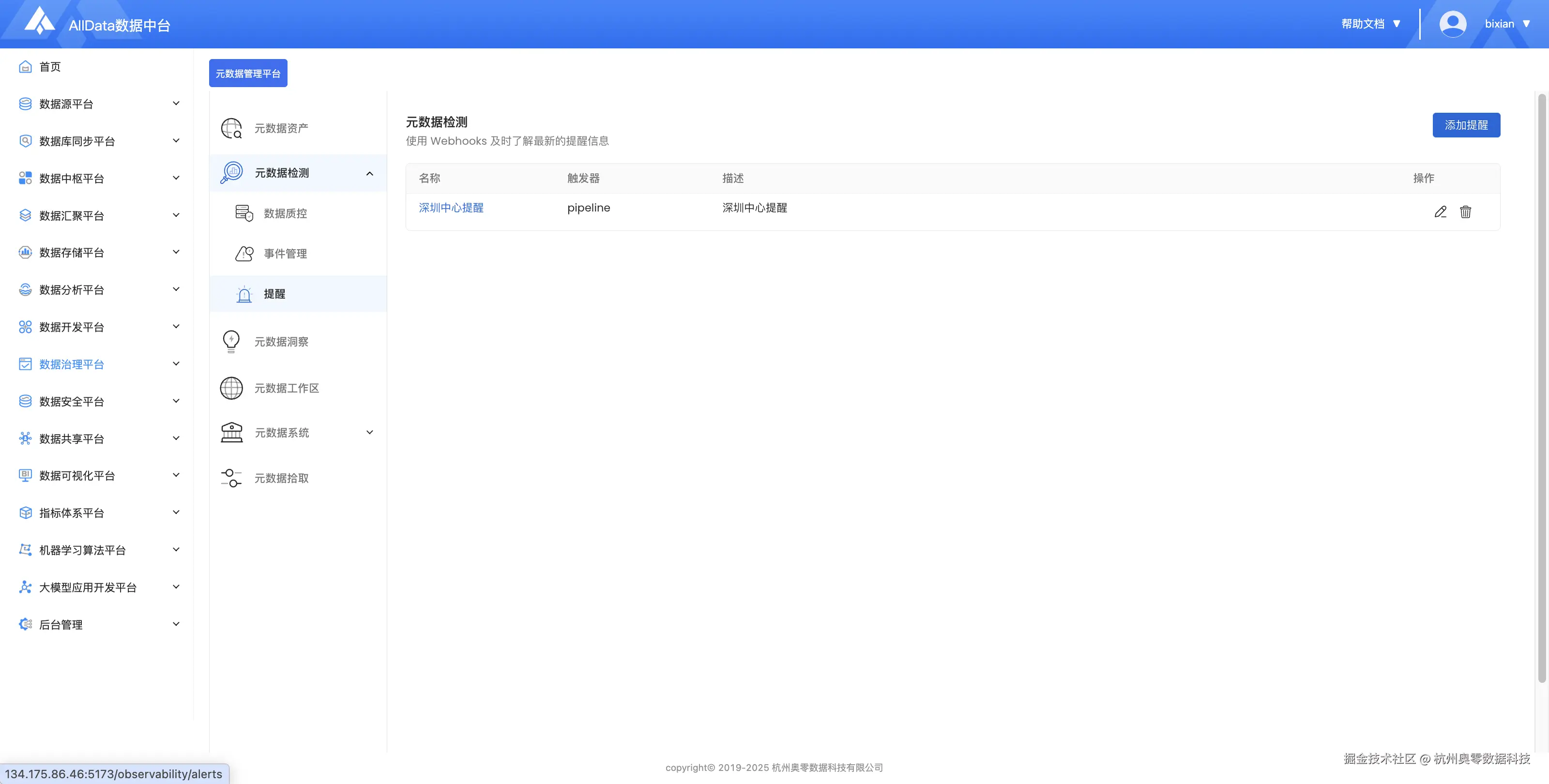Click the 元数据资产 globe search icon
Viewport: 1549px width, 784px height.
231,128
